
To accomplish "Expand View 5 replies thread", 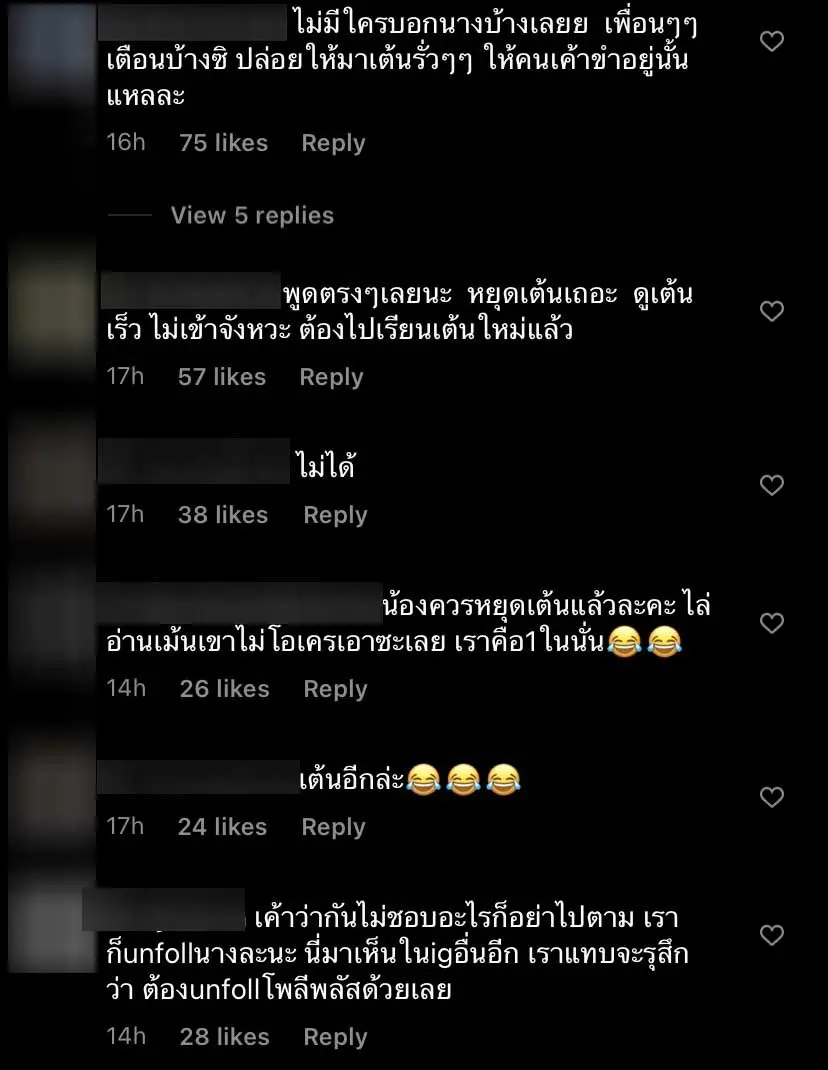I will pos(252,216).
